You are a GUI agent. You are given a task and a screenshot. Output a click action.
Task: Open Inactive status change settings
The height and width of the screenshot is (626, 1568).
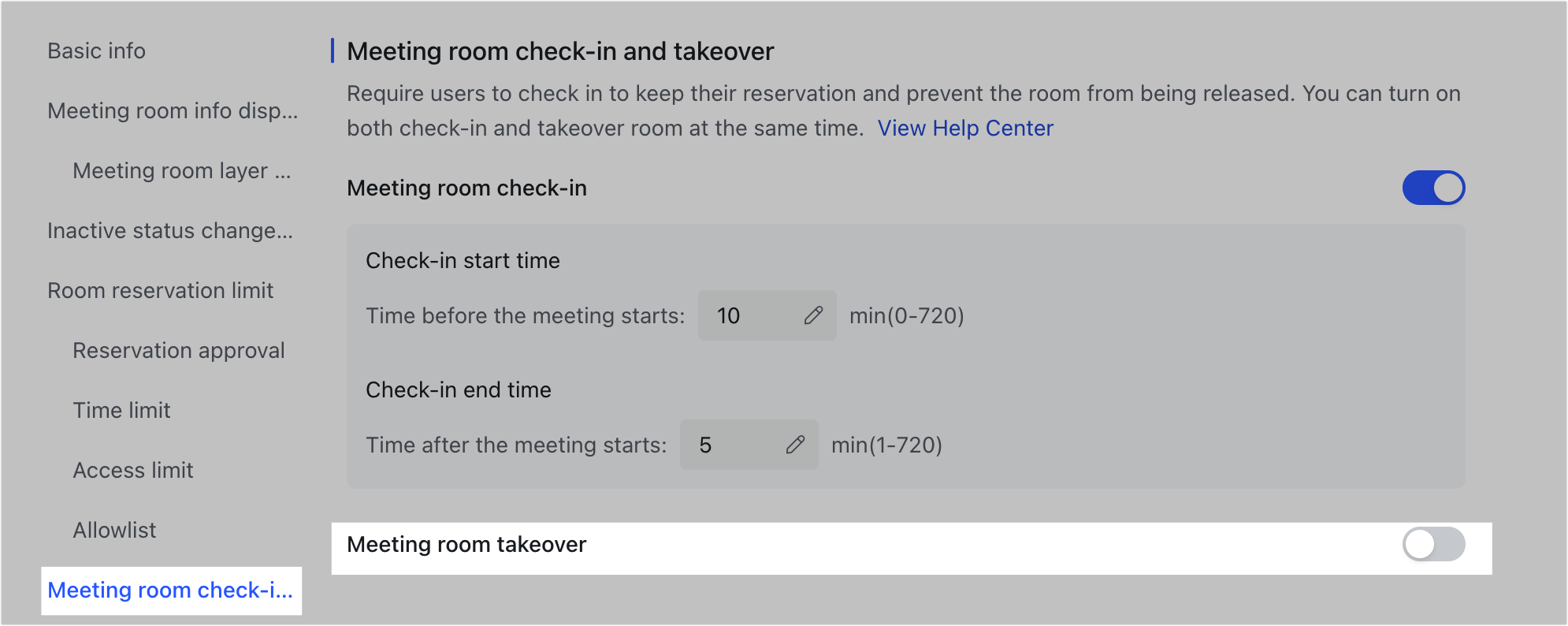click(x=170, y=231)
